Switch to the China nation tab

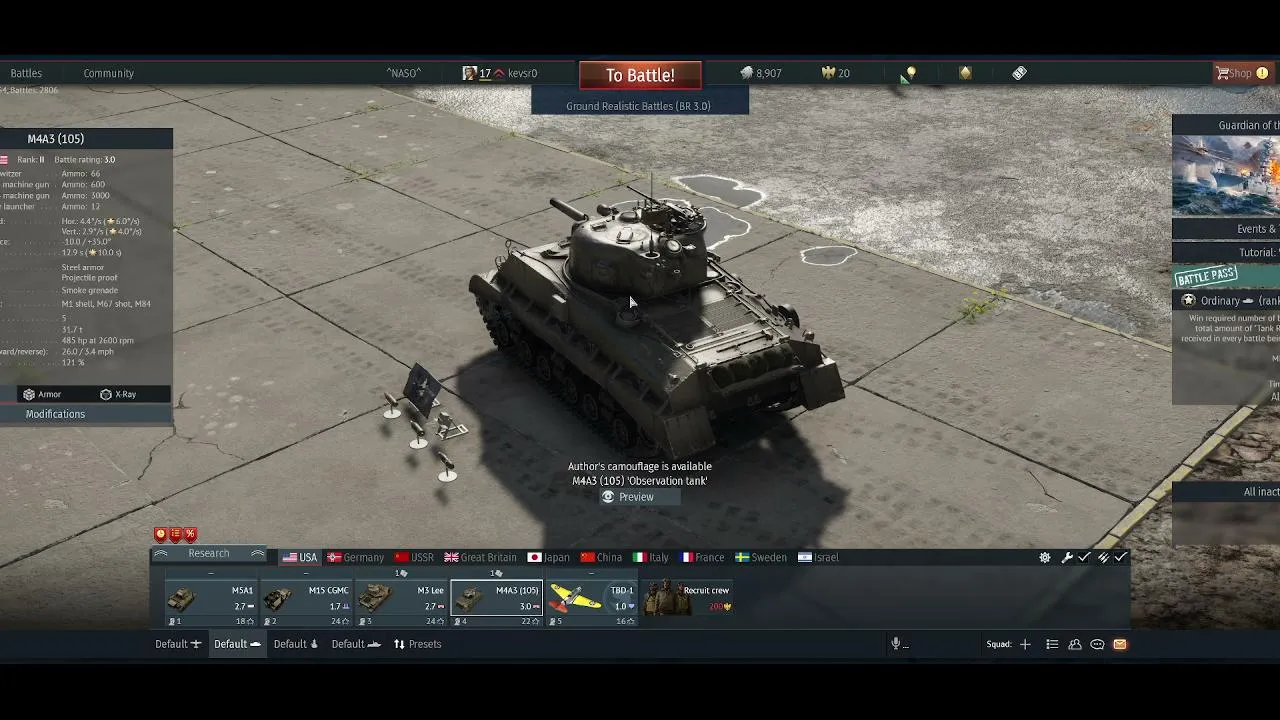tap(601, 557)
